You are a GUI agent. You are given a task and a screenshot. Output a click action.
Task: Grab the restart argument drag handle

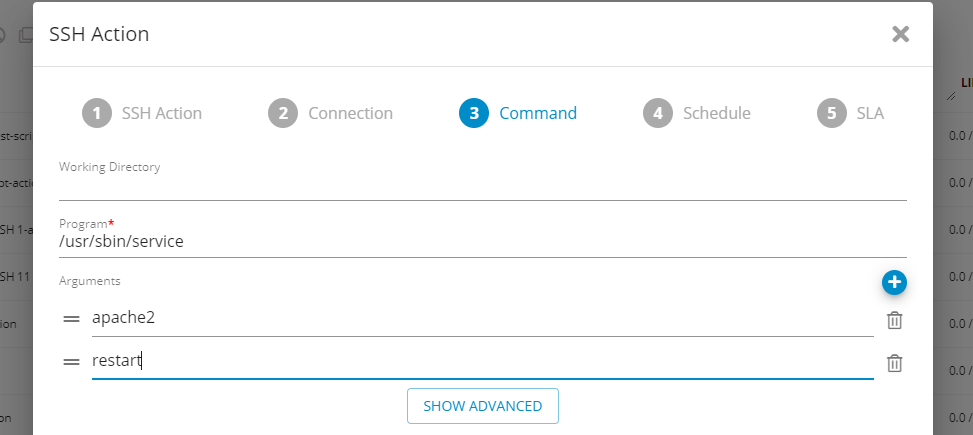coord(71,362)
